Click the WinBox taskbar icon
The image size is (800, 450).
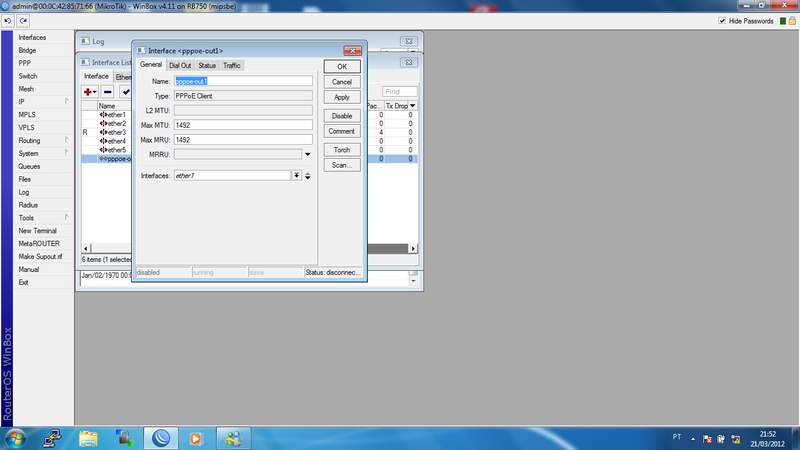pos(161,438)
